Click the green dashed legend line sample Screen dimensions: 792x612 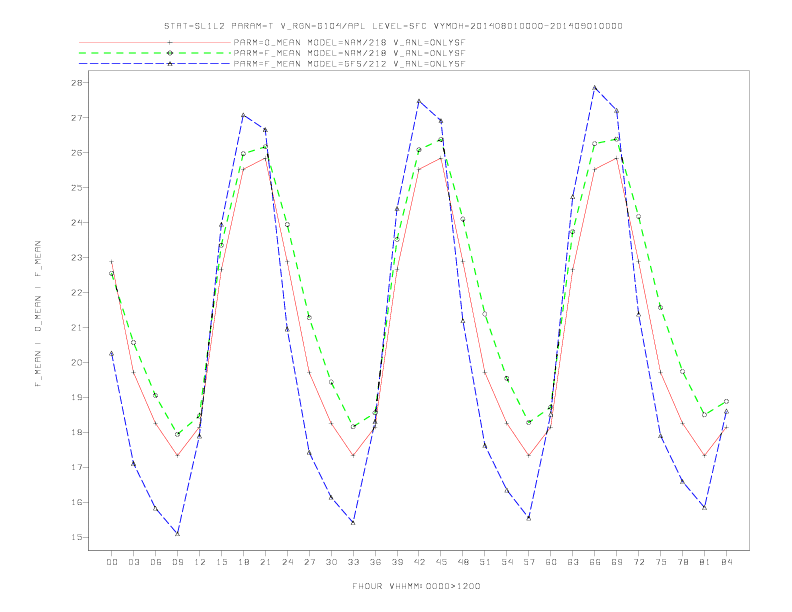[155, 53]
